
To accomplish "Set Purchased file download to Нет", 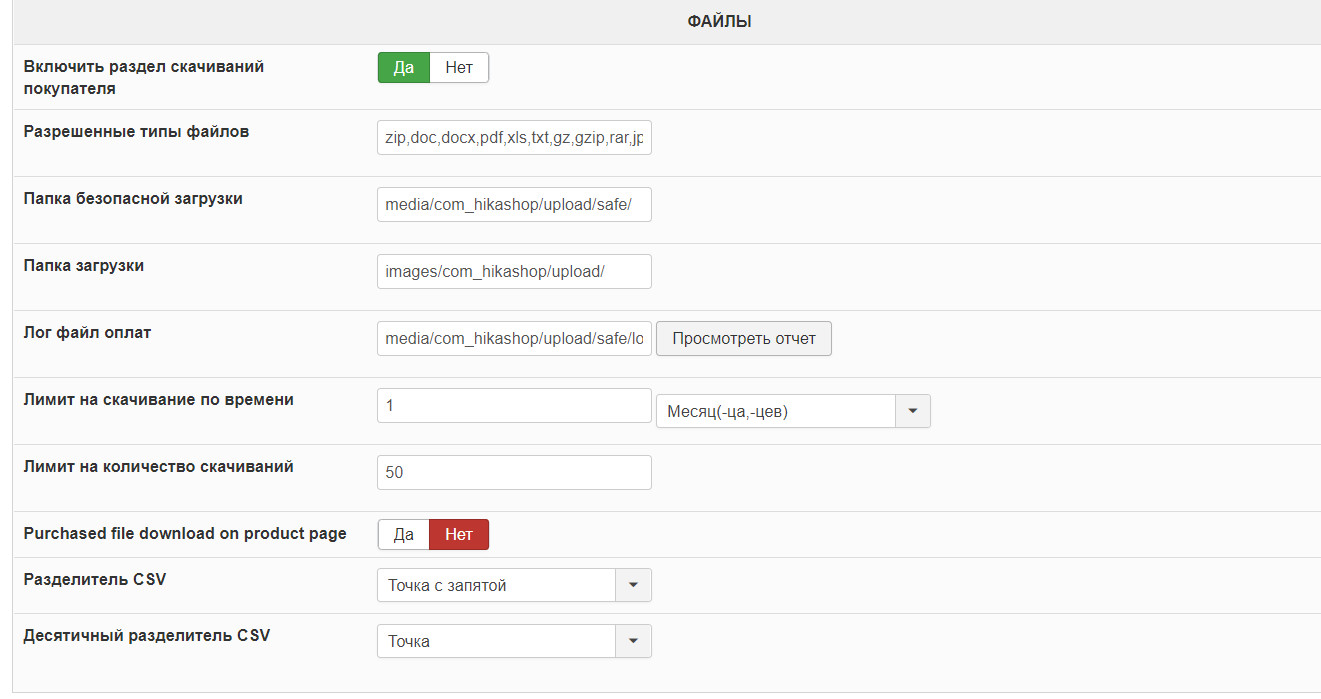I will pyautogui.click(x=459, y=535).
